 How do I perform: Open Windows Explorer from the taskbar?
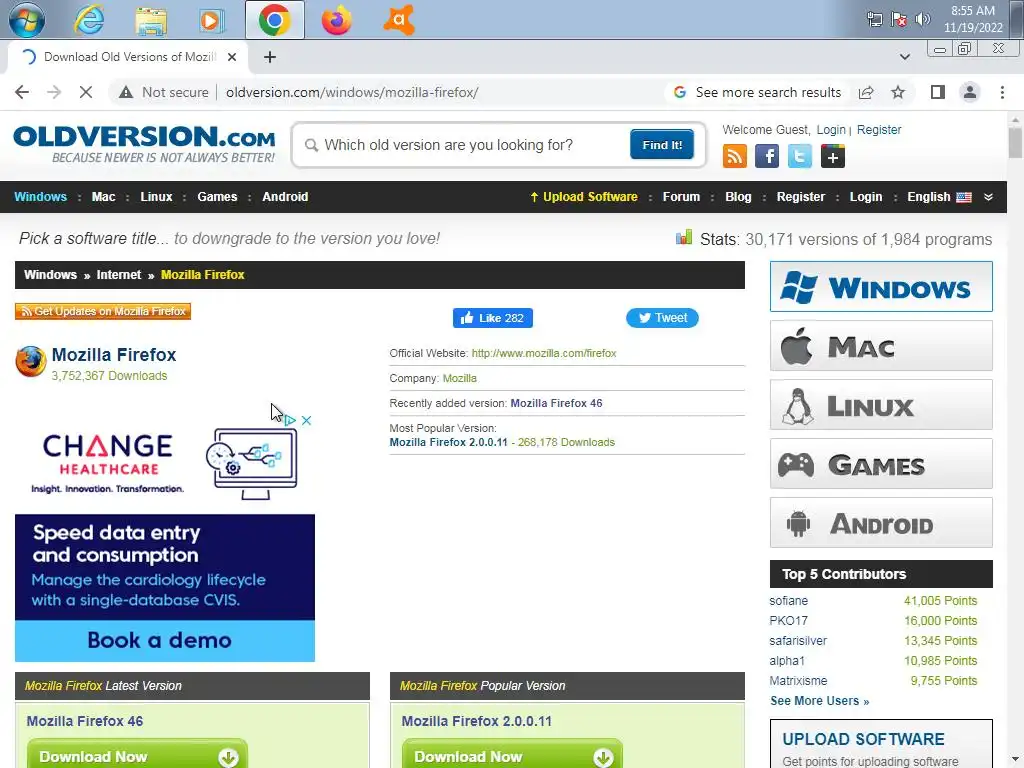[x=151, y=20]
